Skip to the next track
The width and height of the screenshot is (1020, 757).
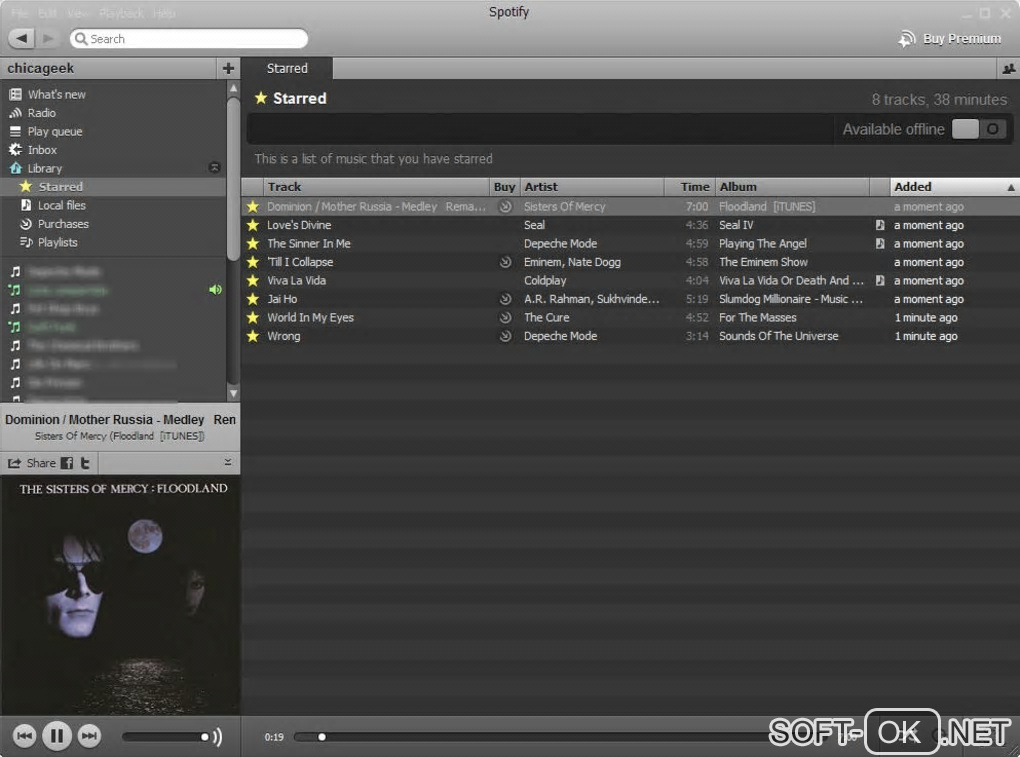click(89, 736)
